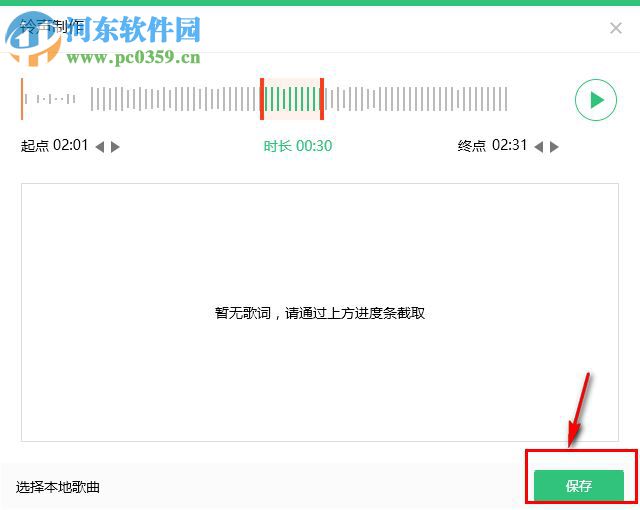Screen dimensions: 640x510
Task: Move end point 终点 later with right arrow
Action: (554, 146)
